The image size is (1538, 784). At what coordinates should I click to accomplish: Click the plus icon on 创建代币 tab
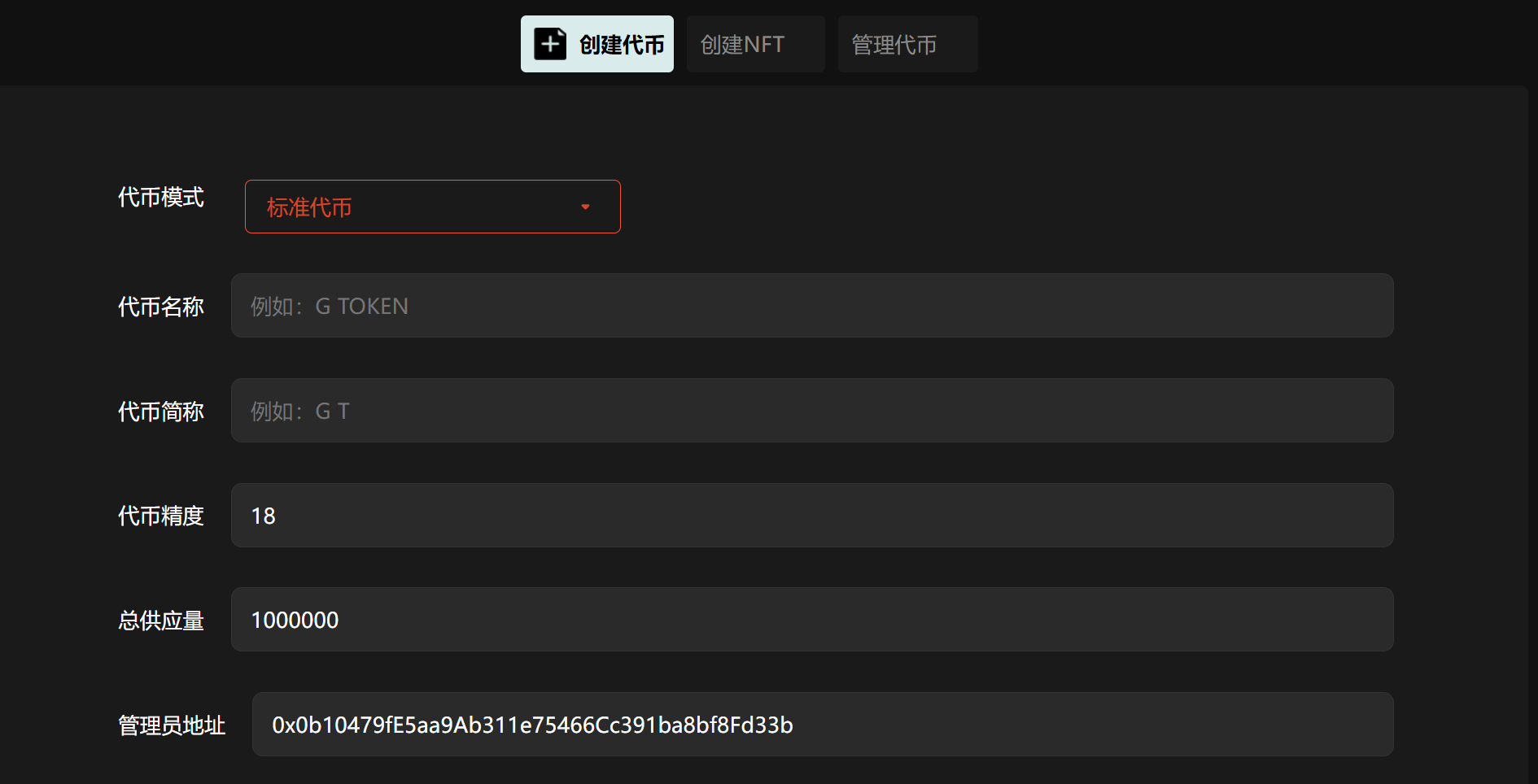(x=550, y=44)
